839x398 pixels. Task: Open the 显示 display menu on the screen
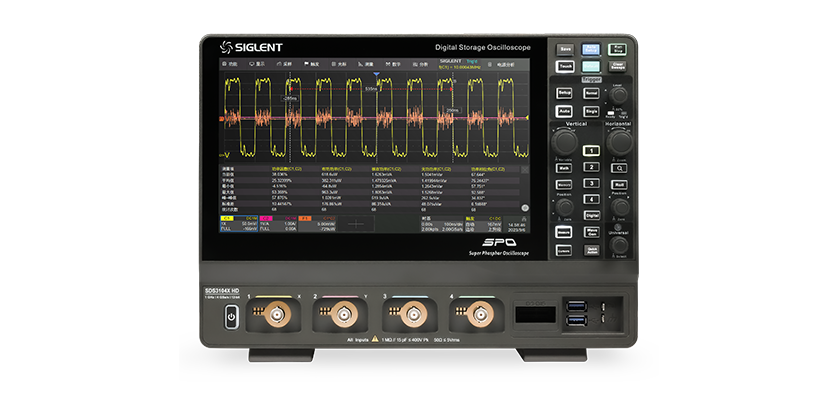pyautogui.click(x=256, y=64)
